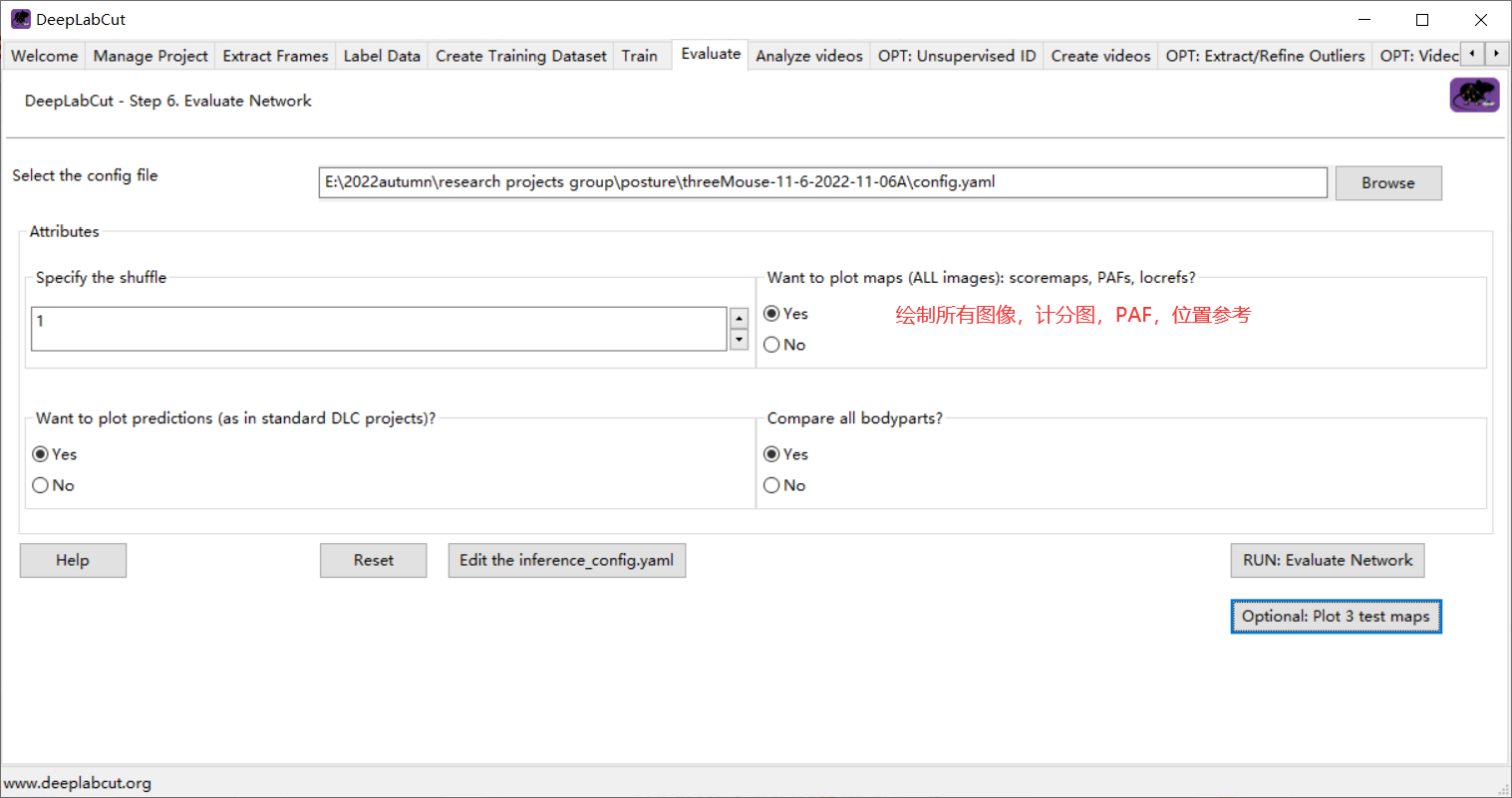Decrease the shuffle value with the down arrow
Screen dimensions: 1512x798
pyautogui.click(x=739, y=340)
